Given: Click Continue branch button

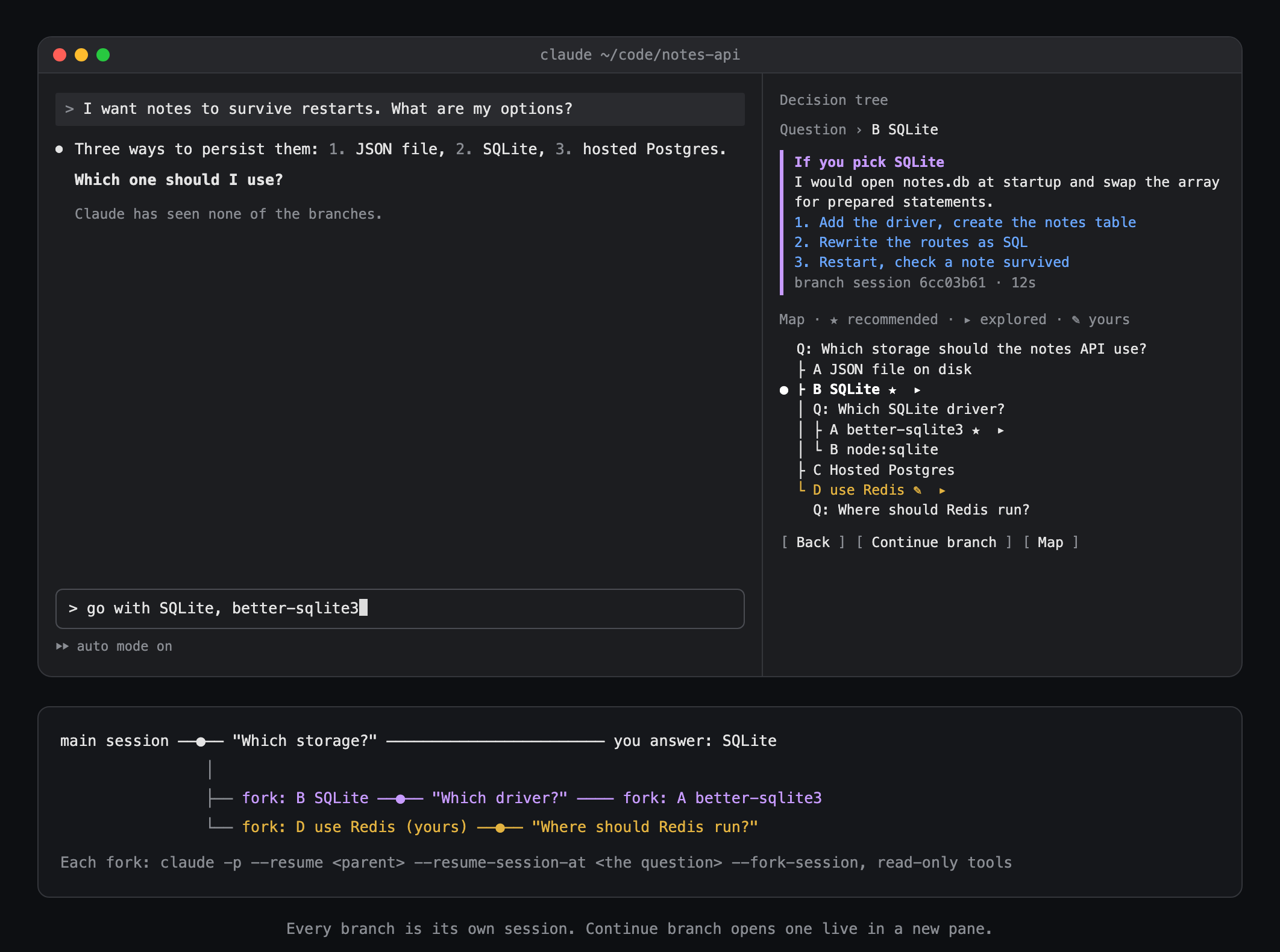Looking at the screenshot, I should [x=933, y=542].
